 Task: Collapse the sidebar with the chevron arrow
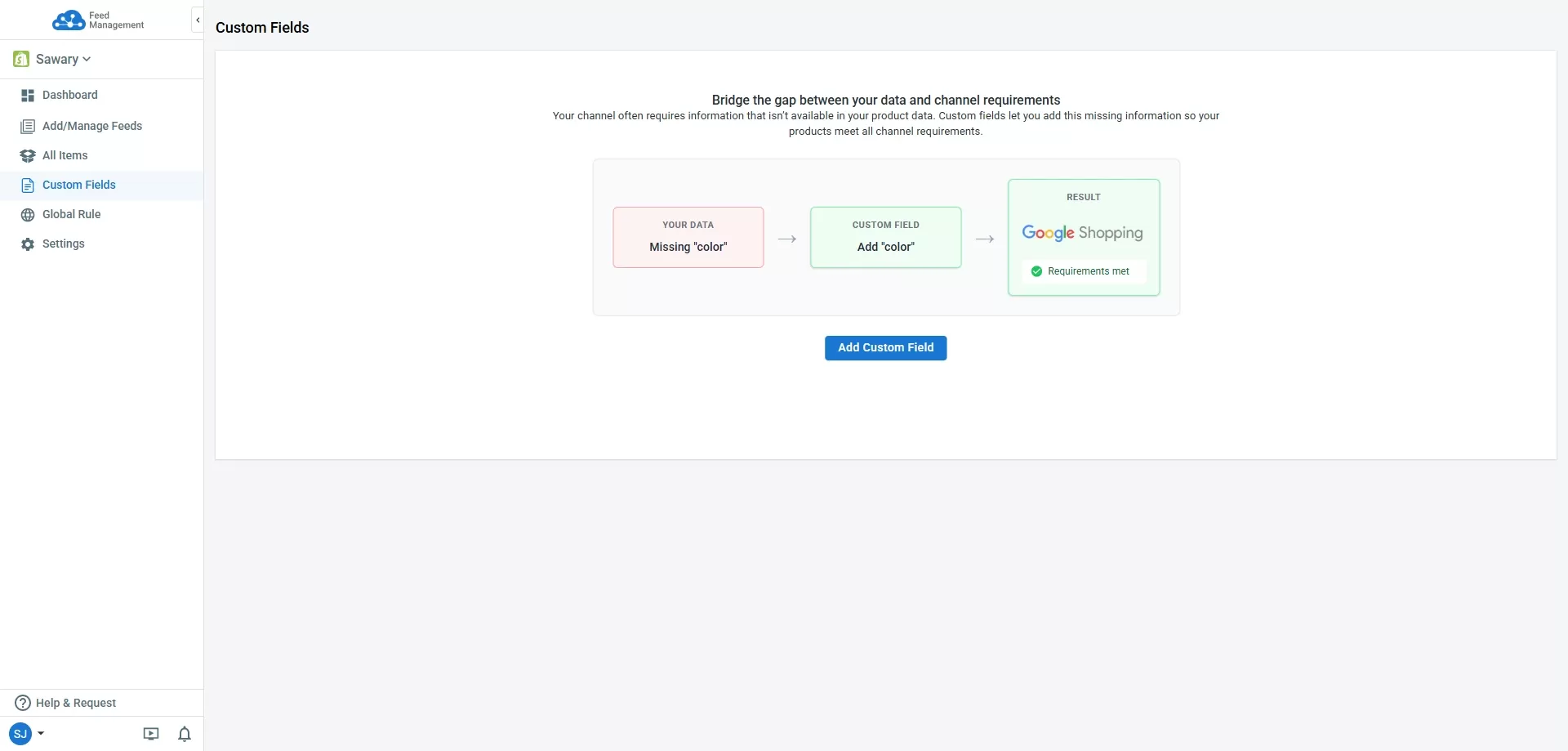coord(197,20)
